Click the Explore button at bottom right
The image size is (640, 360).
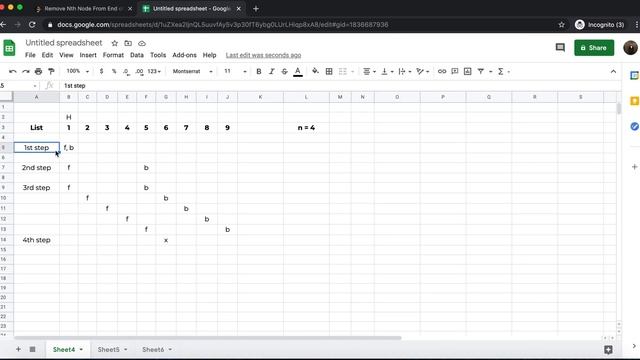pos(608,349)
